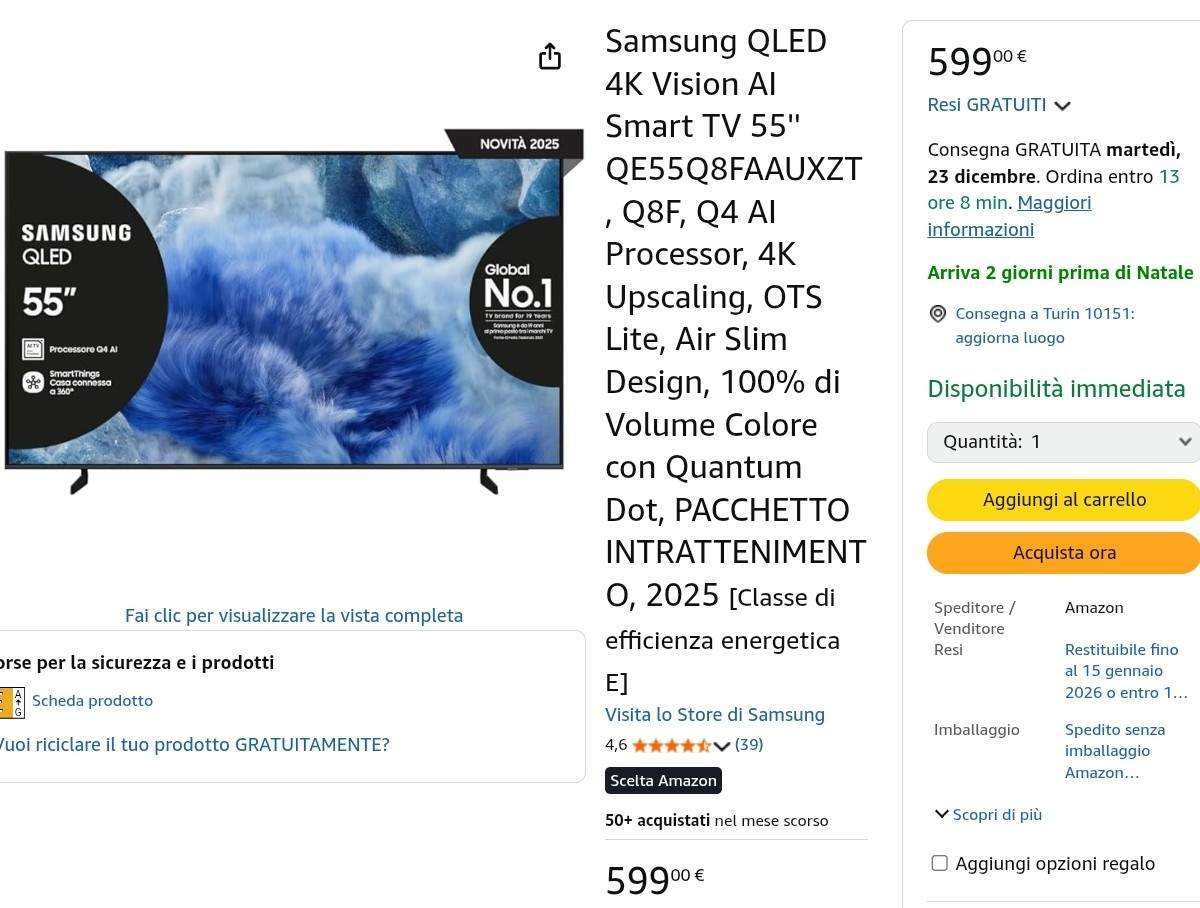1200x908 pixels.
Task: Click Aggiungi al carrello button
Action: point(1063,500)
